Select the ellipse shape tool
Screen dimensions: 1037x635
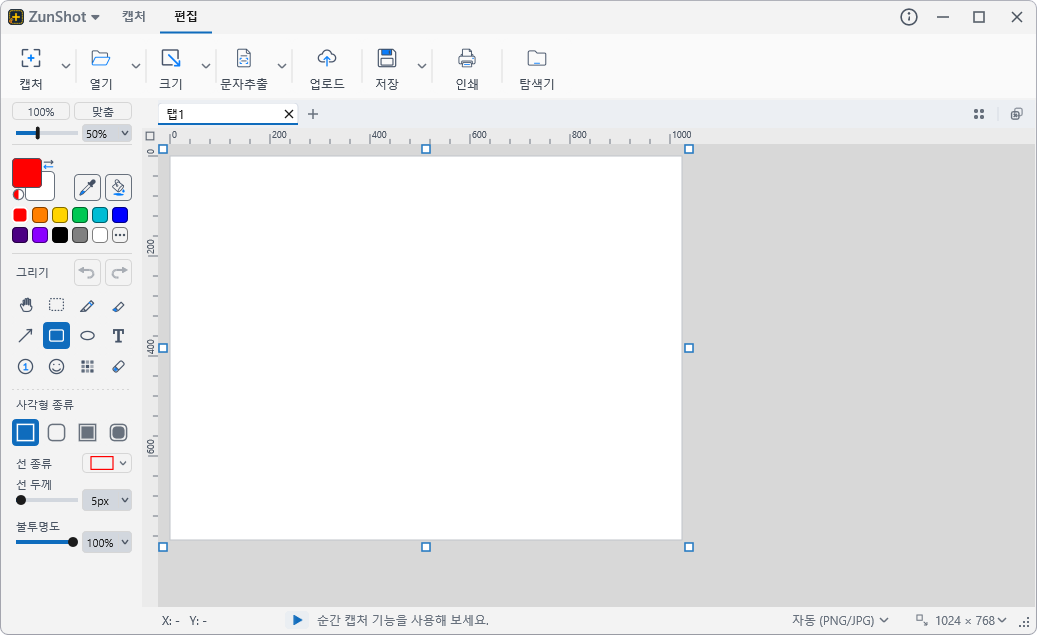tap(87, 335)
